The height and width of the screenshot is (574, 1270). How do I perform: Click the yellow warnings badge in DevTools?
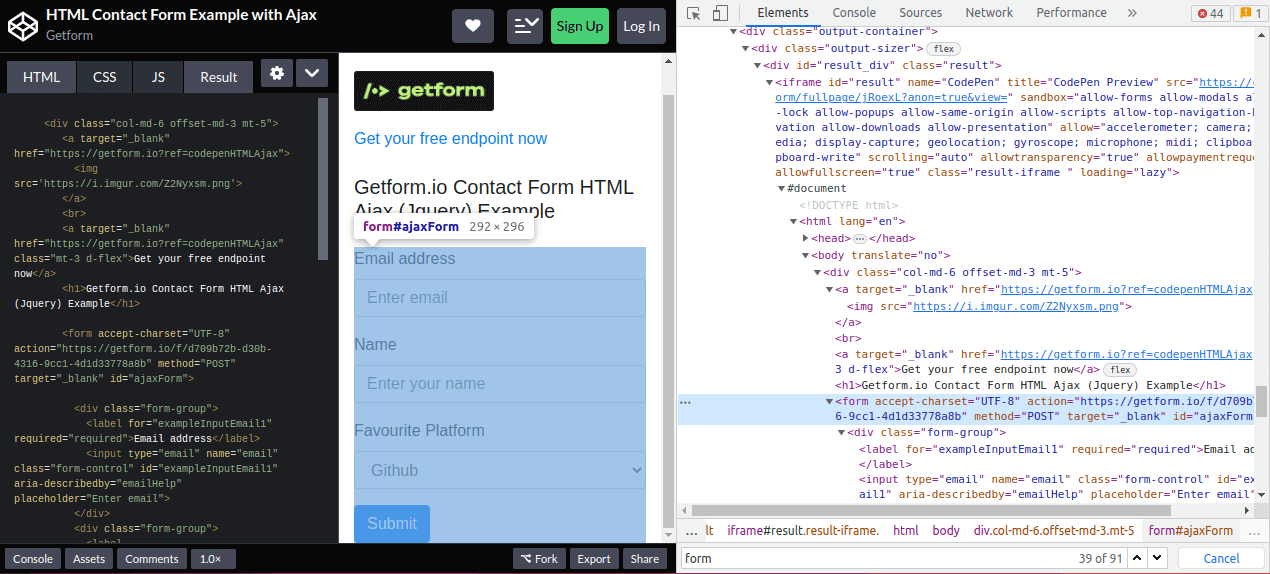coord(1249,13)
